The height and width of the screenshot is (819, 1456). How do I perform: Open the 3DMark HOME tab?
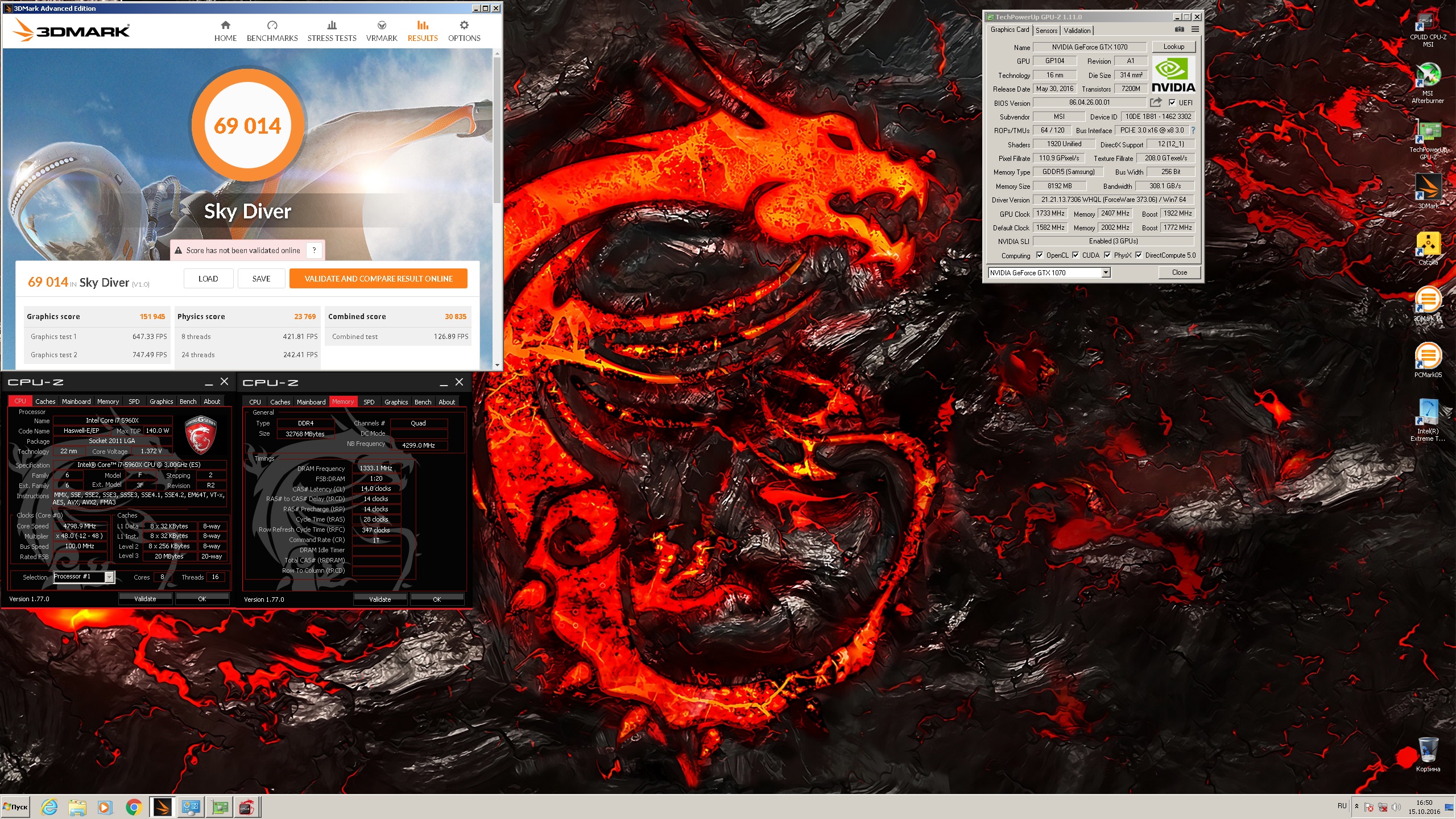point(225,31)
